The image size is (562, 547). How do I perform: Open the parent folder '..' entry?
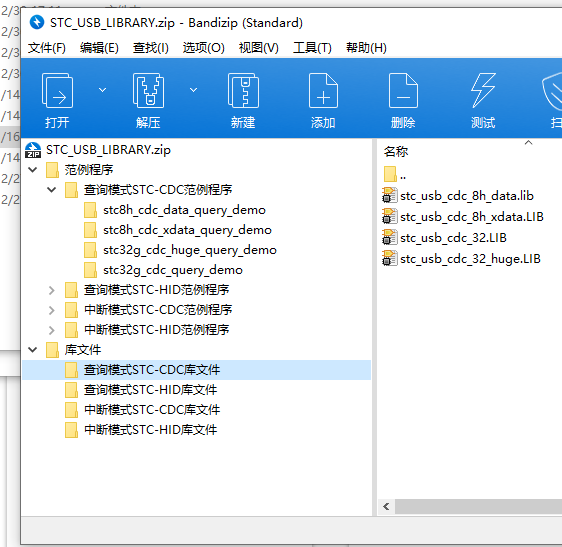[394, 175]
